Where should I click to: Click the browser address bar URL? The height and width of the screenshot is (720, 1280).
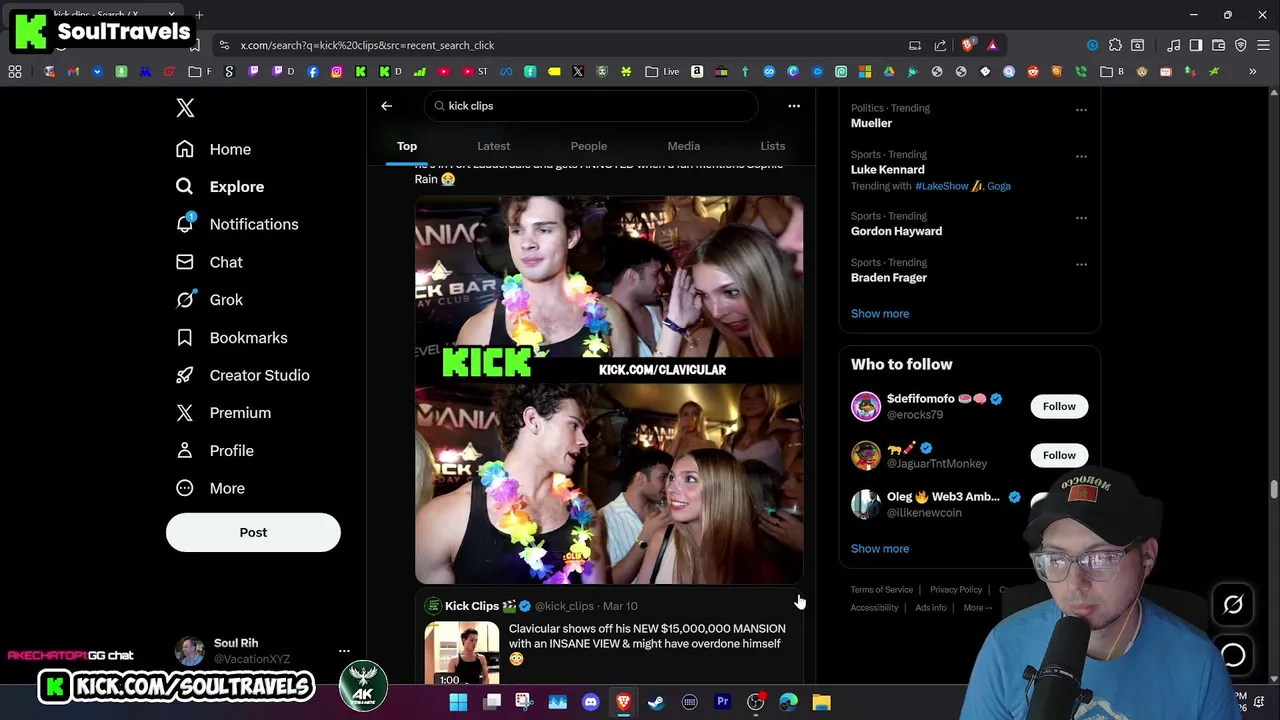tap(367, 45)
